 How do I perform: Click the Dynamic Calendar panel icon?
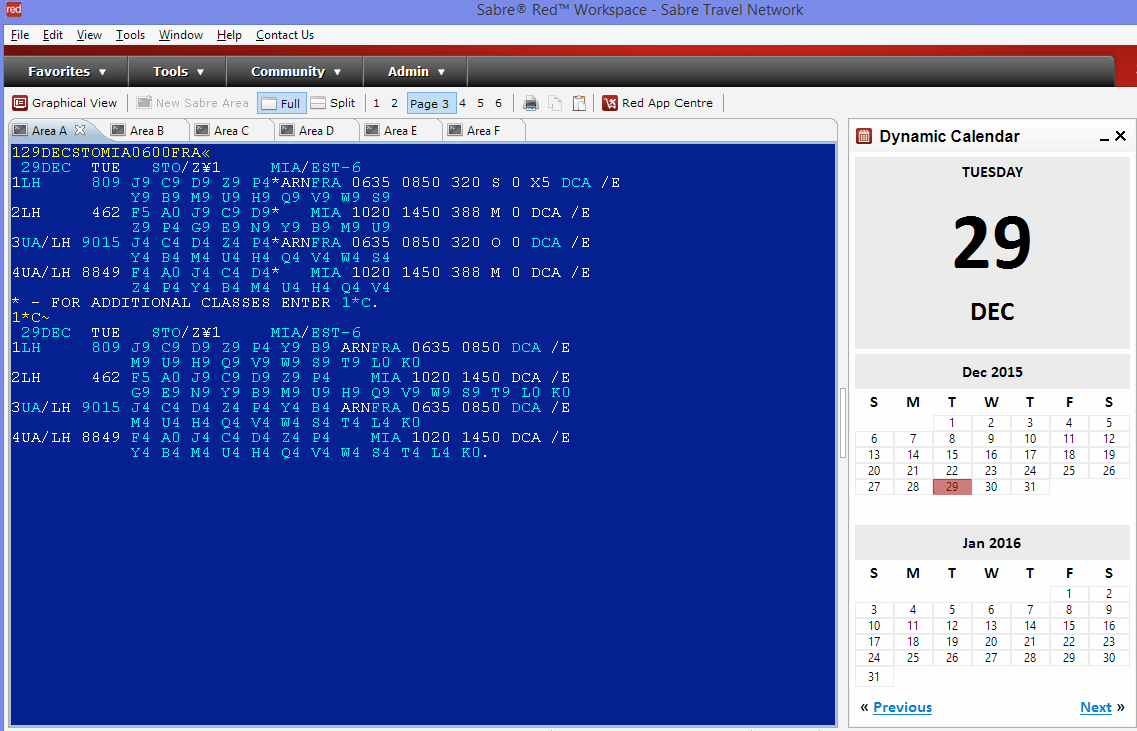(865, 137)
